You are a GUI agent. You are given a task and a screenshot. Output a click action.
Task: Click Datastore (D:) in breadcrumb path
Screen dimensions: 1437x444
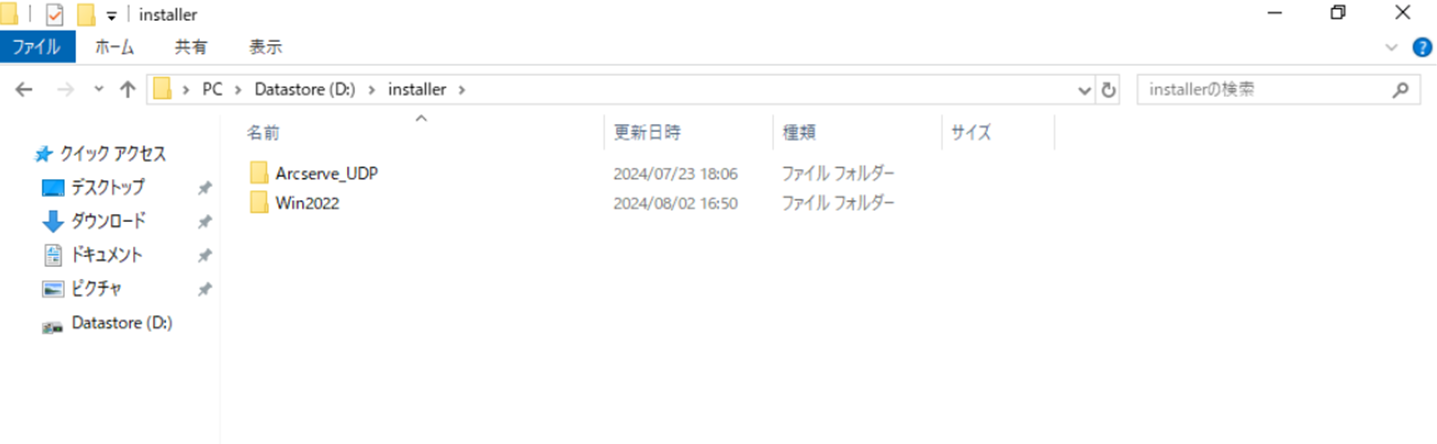click(305, 89)
